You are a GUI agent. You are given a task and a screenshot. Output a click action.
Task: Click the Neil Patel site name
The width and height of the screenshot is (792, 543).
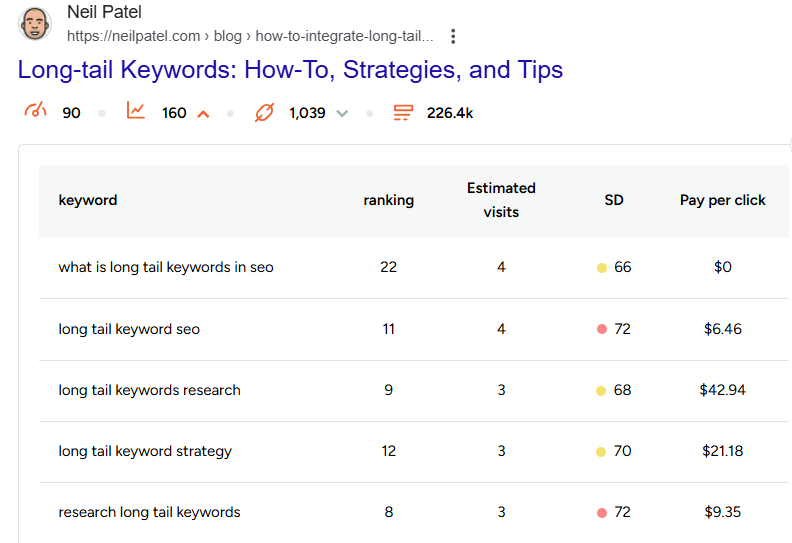tap(106, 13)
